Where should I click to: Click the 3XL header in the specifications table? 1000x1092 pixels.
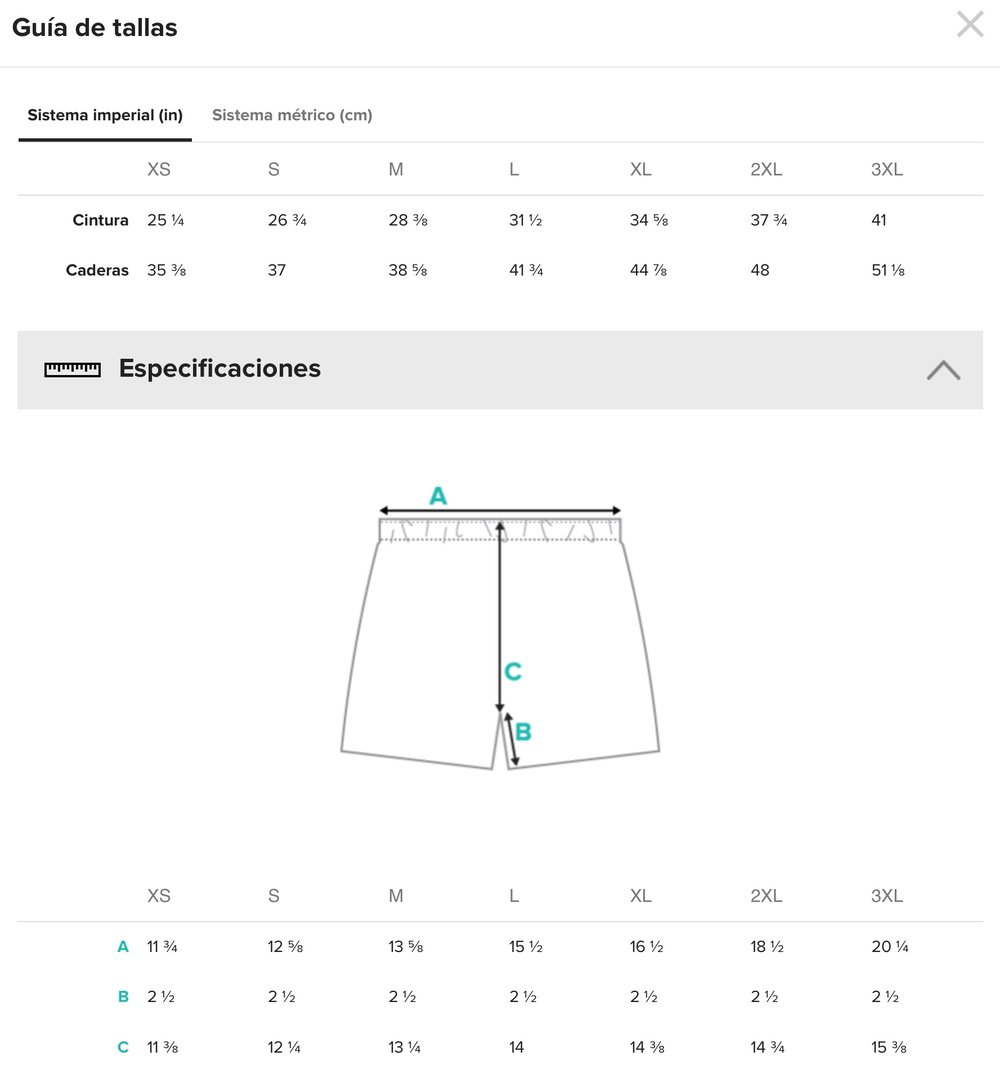point(887,896)
